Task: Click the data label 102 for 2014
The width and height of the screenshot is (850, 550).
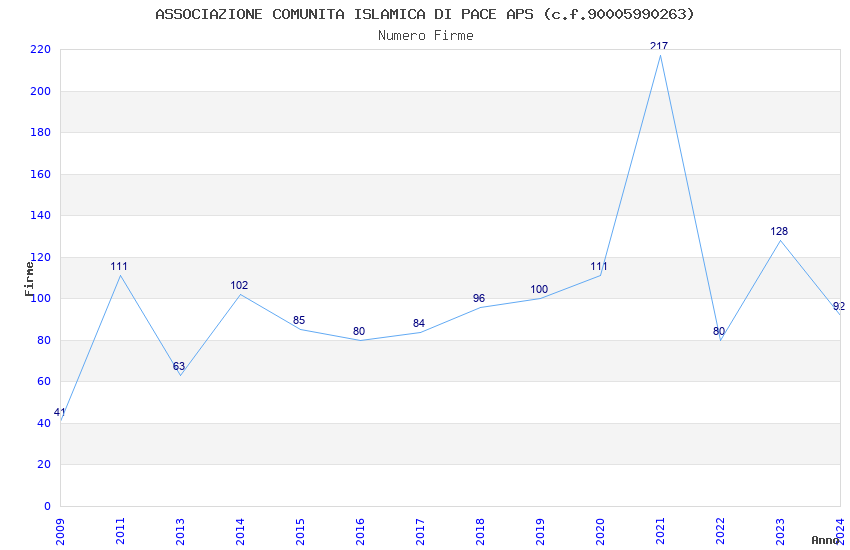Action: (239, 285)
